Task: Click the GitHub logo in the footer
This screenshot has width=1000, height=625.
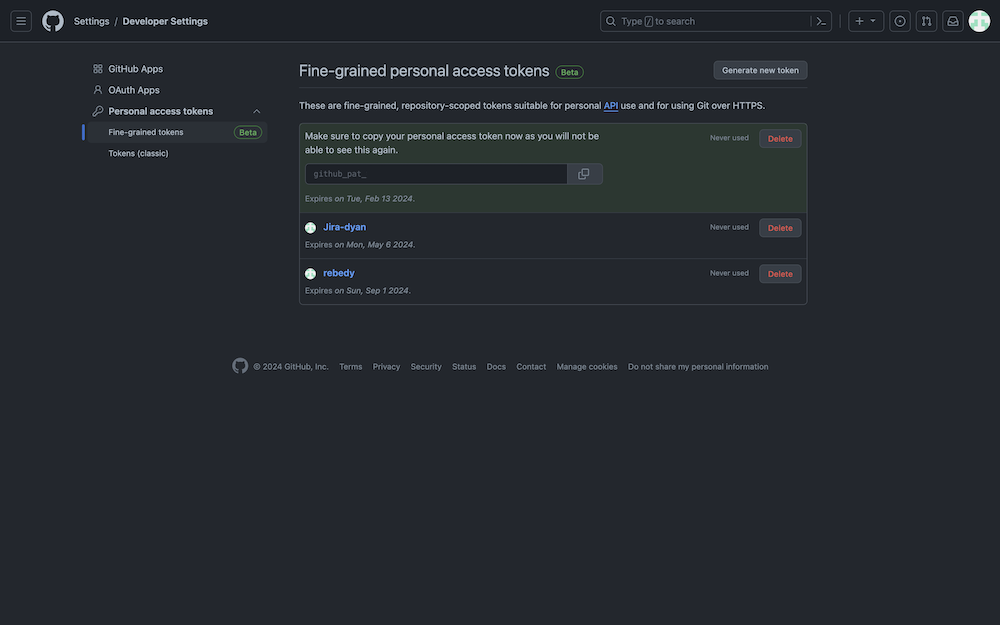Action: 240,365
